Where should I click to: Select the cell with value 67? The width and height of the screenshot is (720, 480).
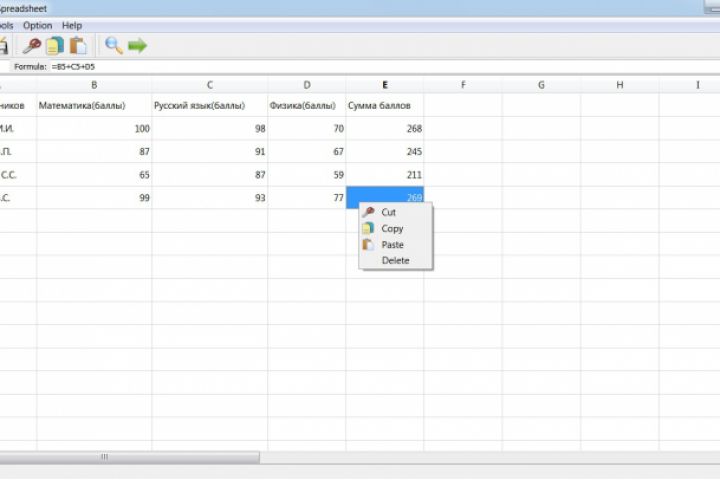click(307, 152)
